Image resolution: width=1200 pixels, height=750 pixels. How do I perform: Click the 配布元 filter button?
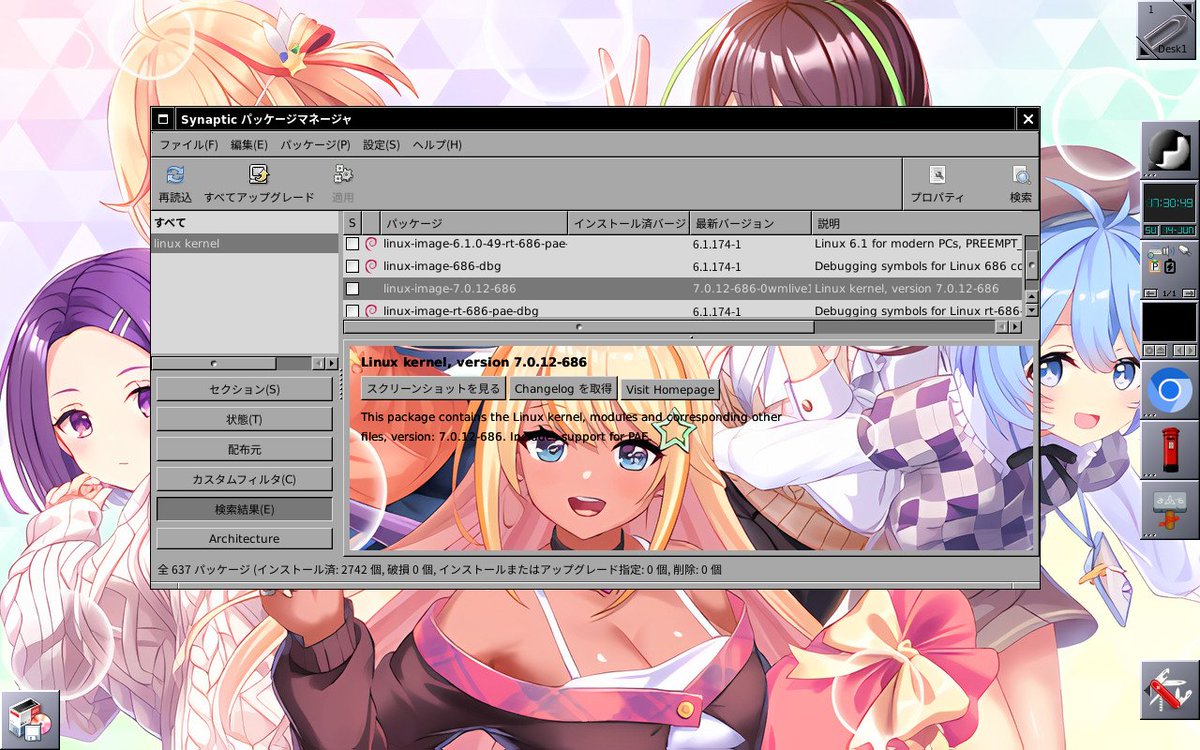point(244,449)
